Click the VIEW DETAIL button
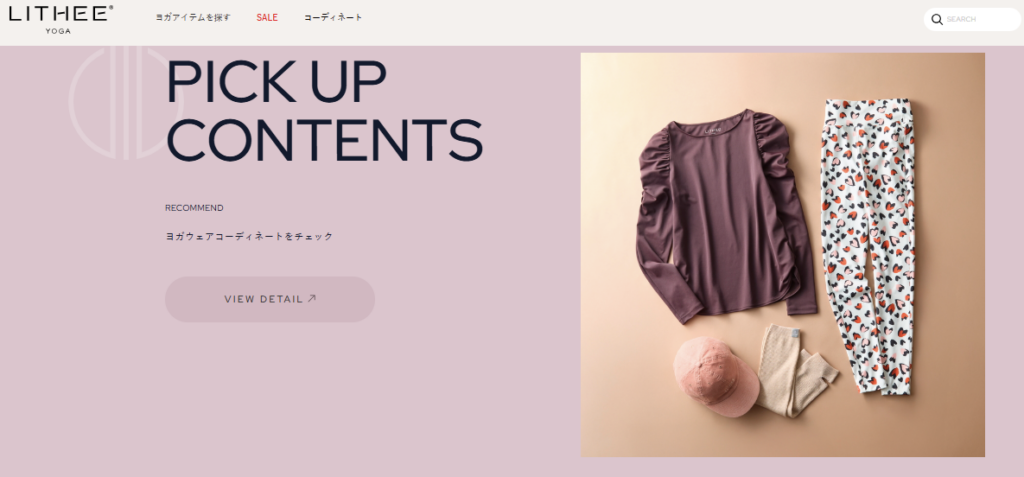 coord(270,299)
